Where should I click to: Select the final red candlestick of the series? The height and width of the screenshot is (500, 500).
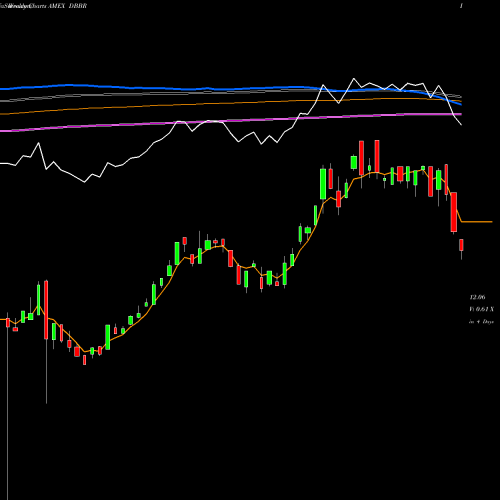click(461, 245)
